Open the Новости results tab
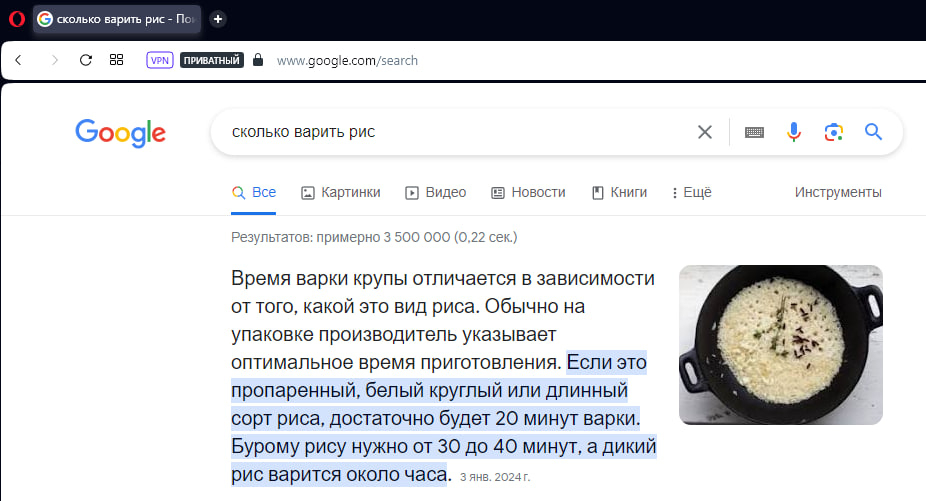 pyautogui.click(x=528, y=192)
